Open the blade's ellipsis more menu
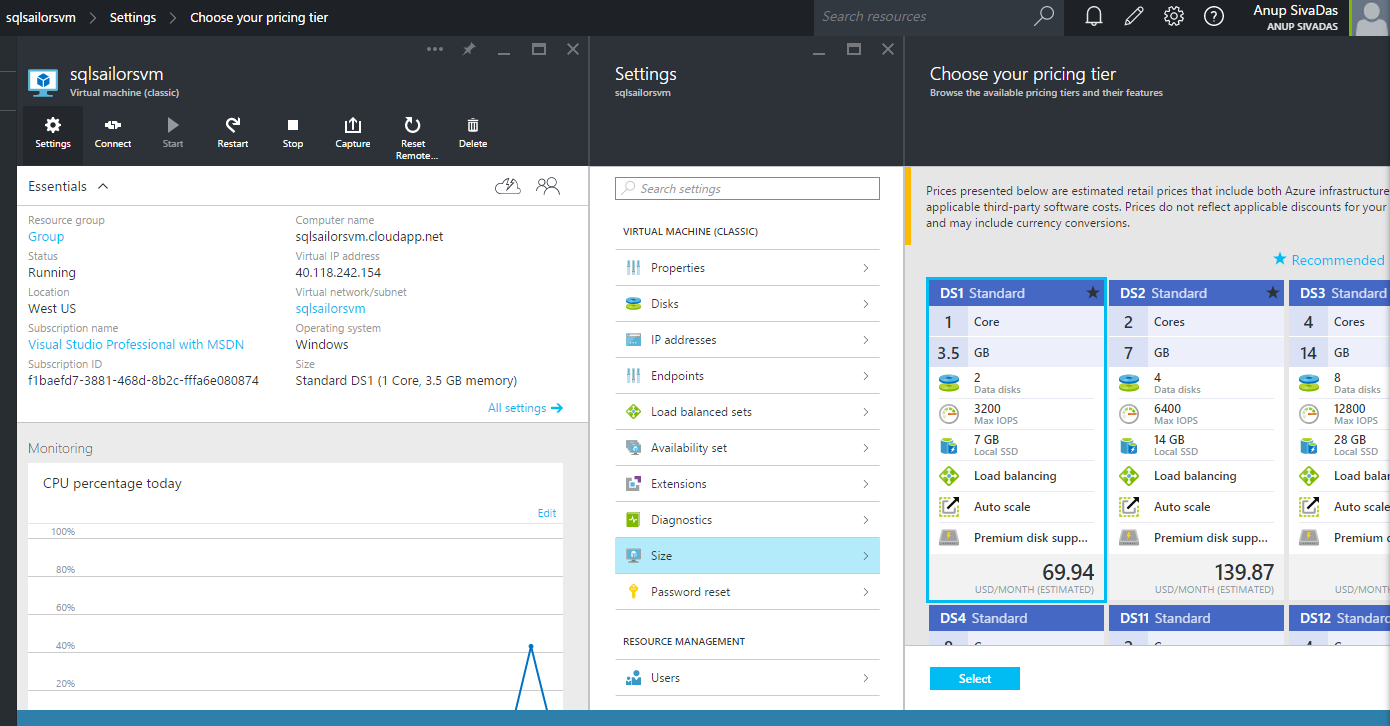 [435, 49]
